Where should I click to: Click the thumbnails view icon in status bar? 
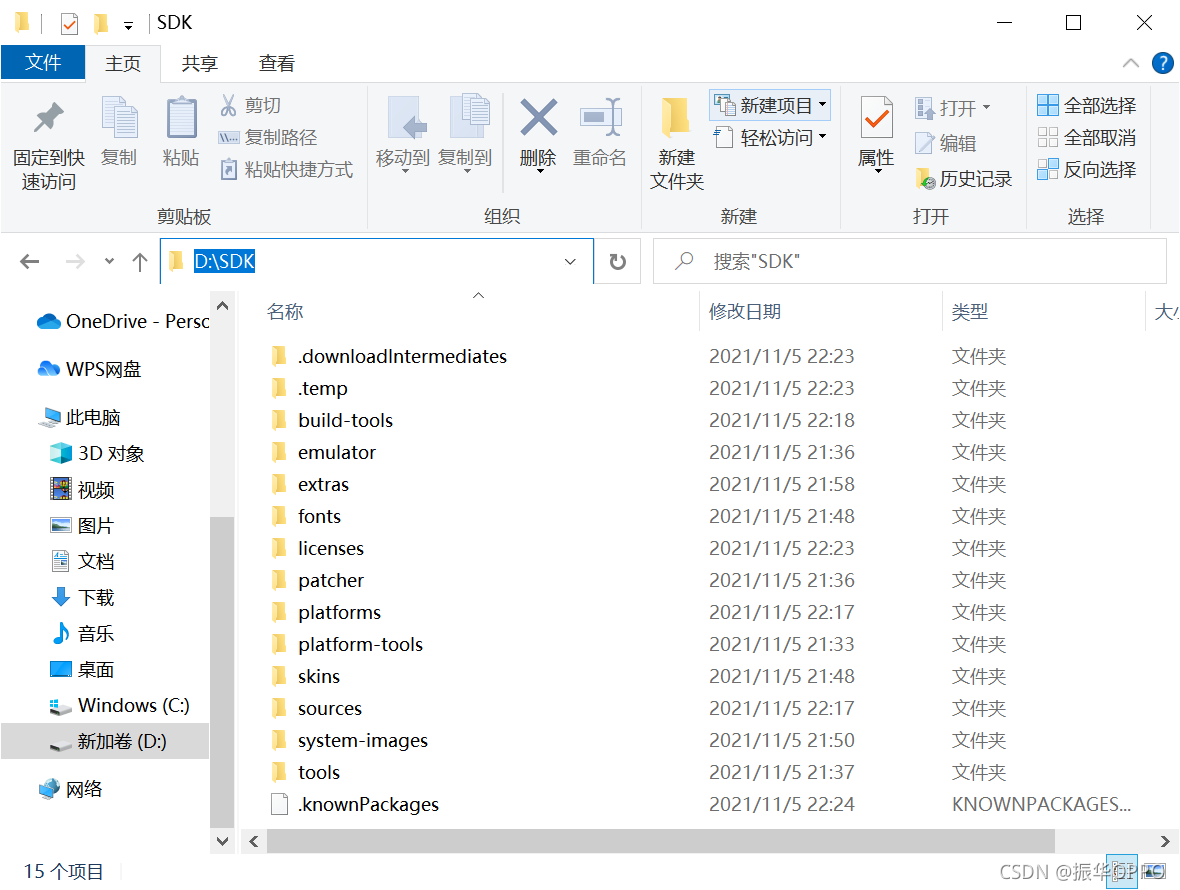tap(1154, 872)
